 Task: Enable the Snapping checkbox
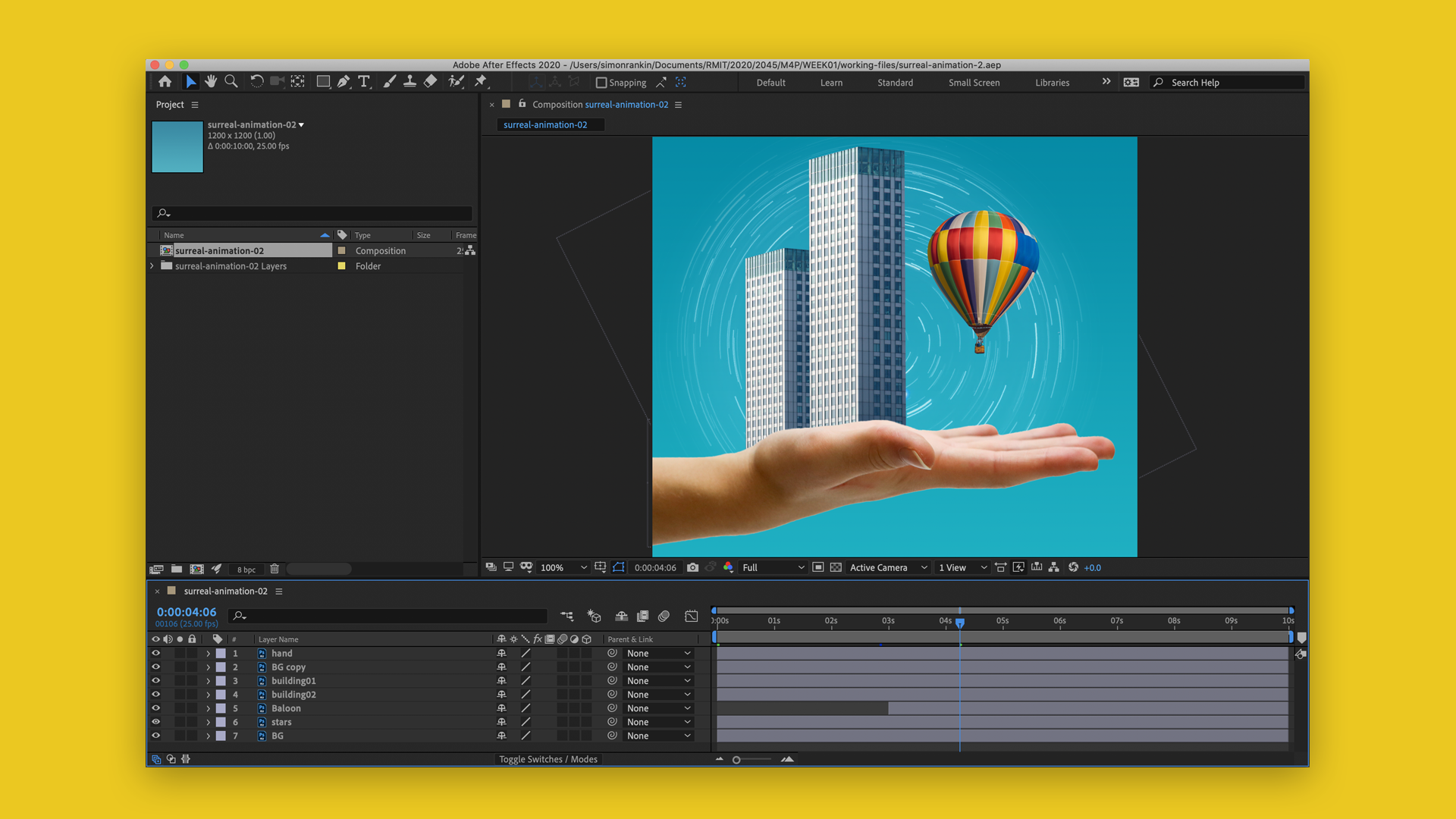coord(601,83)
